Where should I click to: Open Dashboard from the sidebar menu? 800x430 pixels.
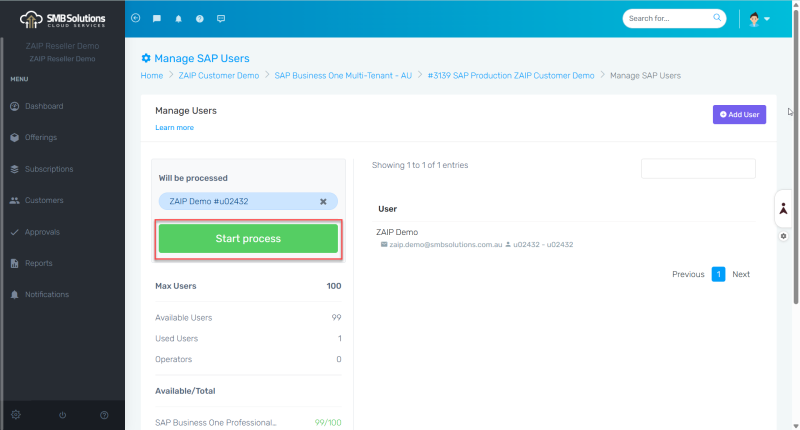click(44, 106)
